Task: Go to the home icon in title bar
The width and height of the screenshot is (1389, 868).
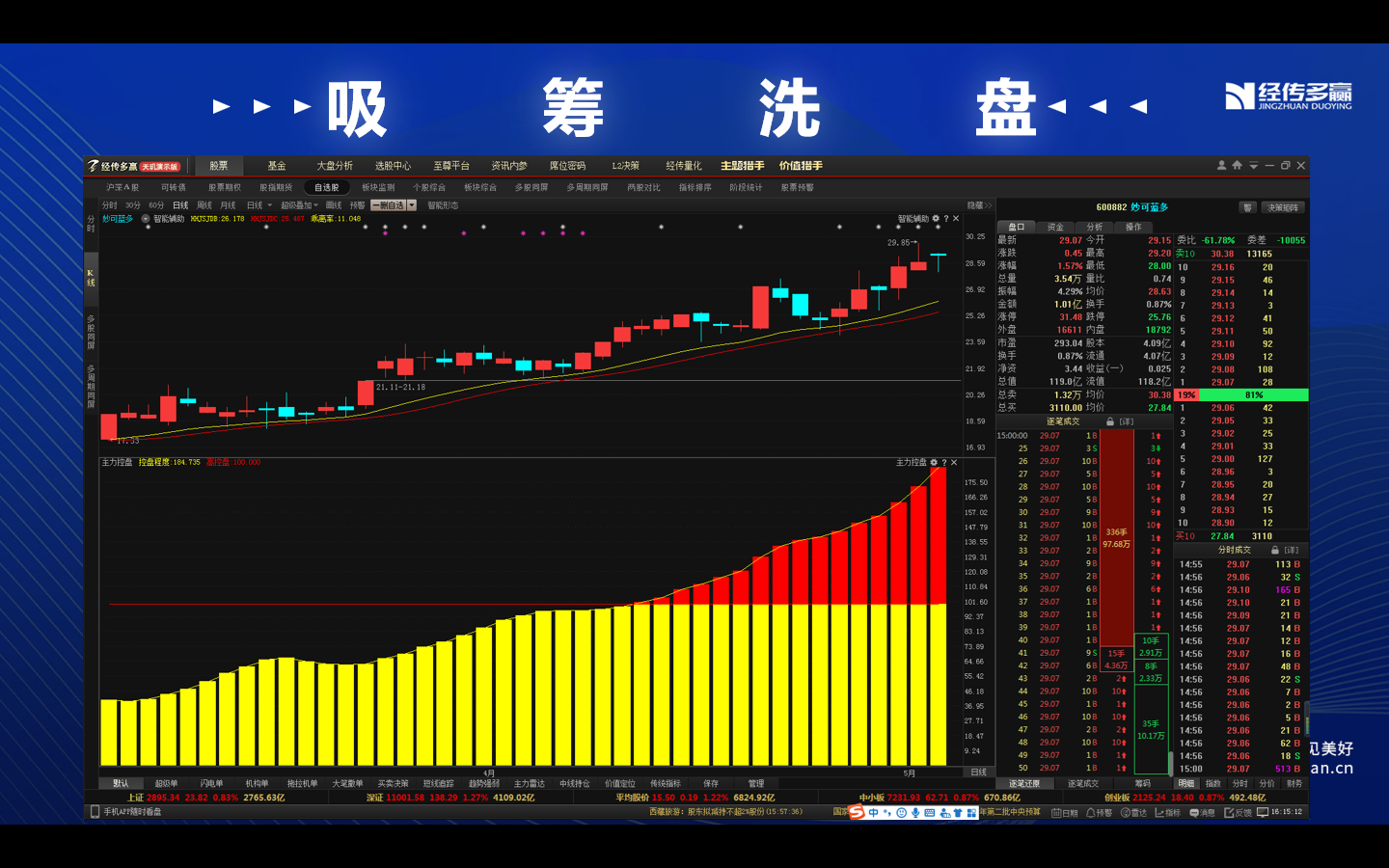Action: click(1237, 166)
